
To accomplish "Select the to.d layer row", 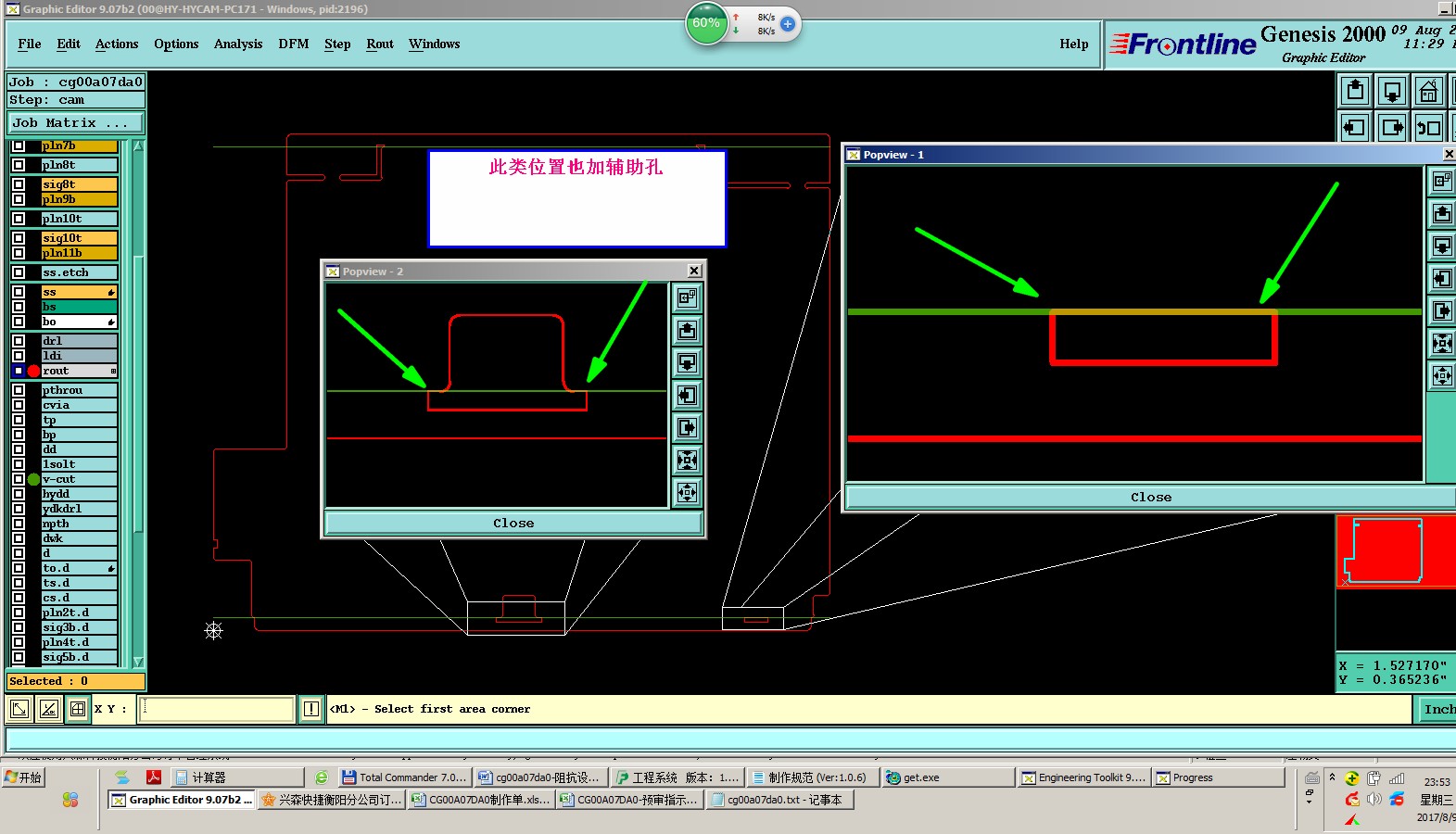I will point(79,568).
